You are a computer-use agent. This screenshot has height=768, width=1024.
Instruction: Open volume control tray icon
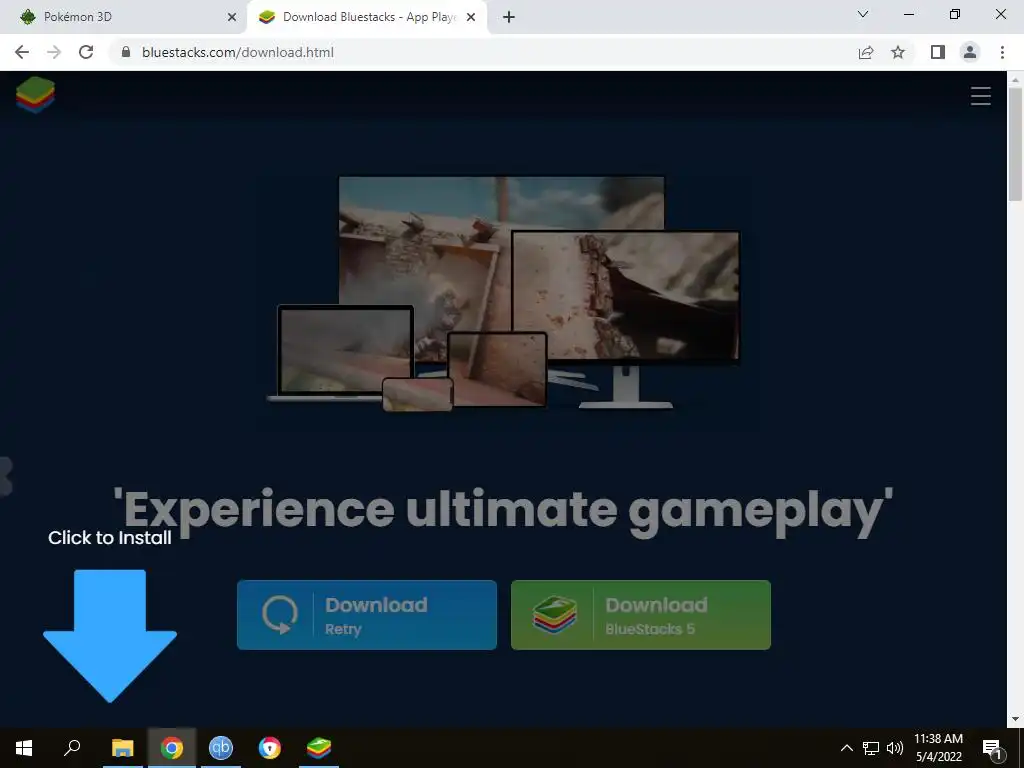point(895,748)
